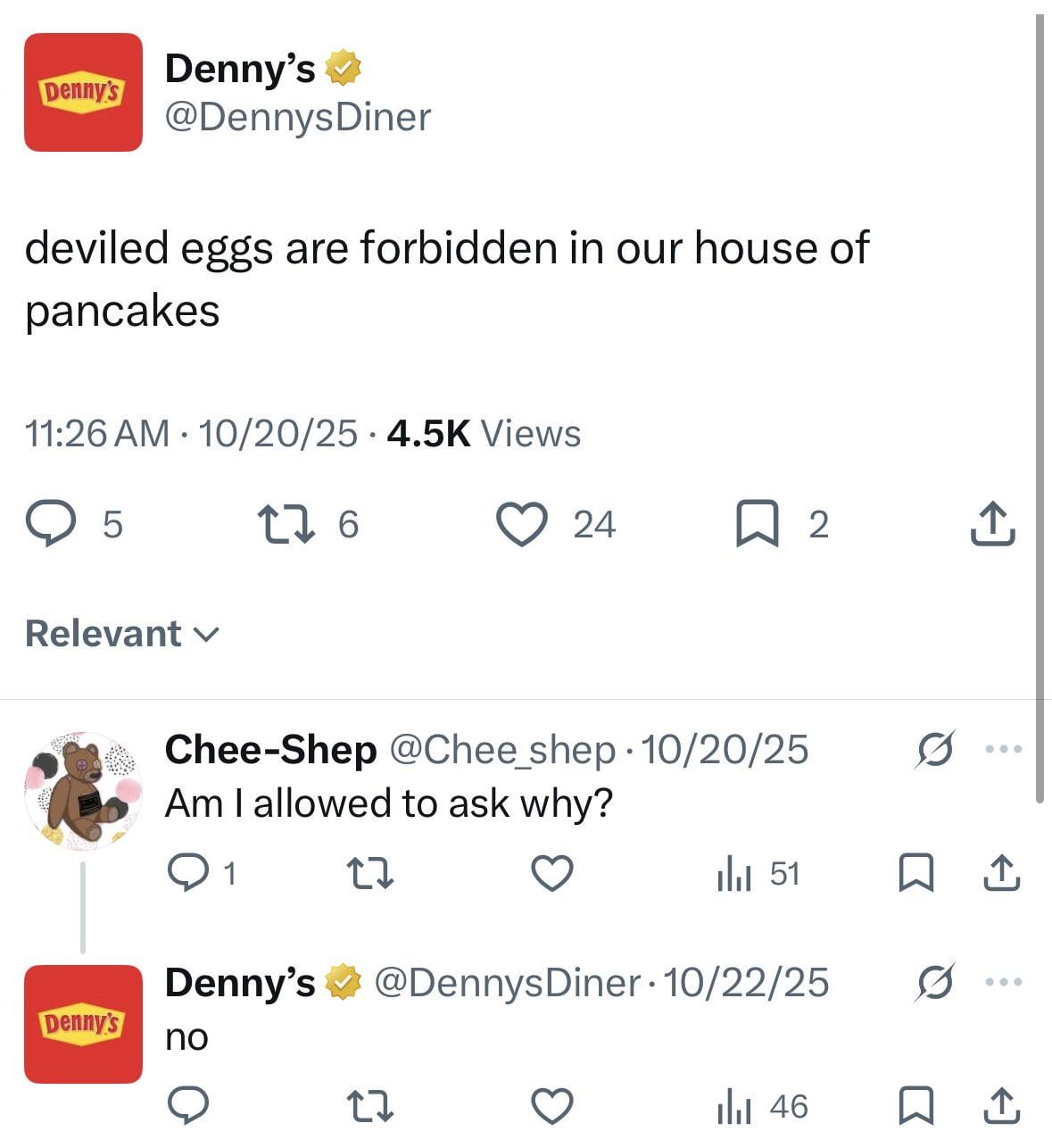1052x1148 pixels.
Task: Like the deviled eggs tweet
Action: (x=521, y=524)
